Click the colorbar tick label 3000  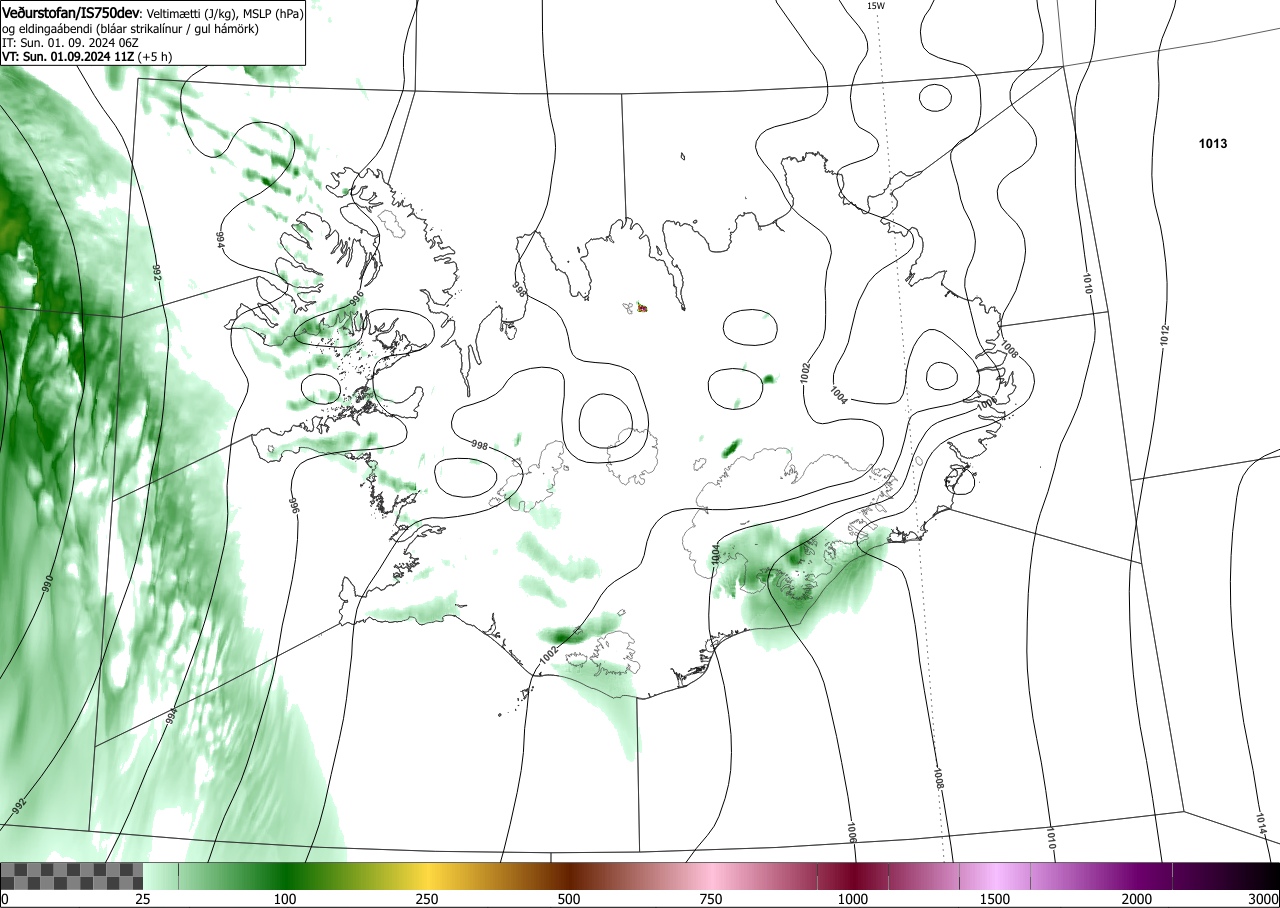point(1264,899)
